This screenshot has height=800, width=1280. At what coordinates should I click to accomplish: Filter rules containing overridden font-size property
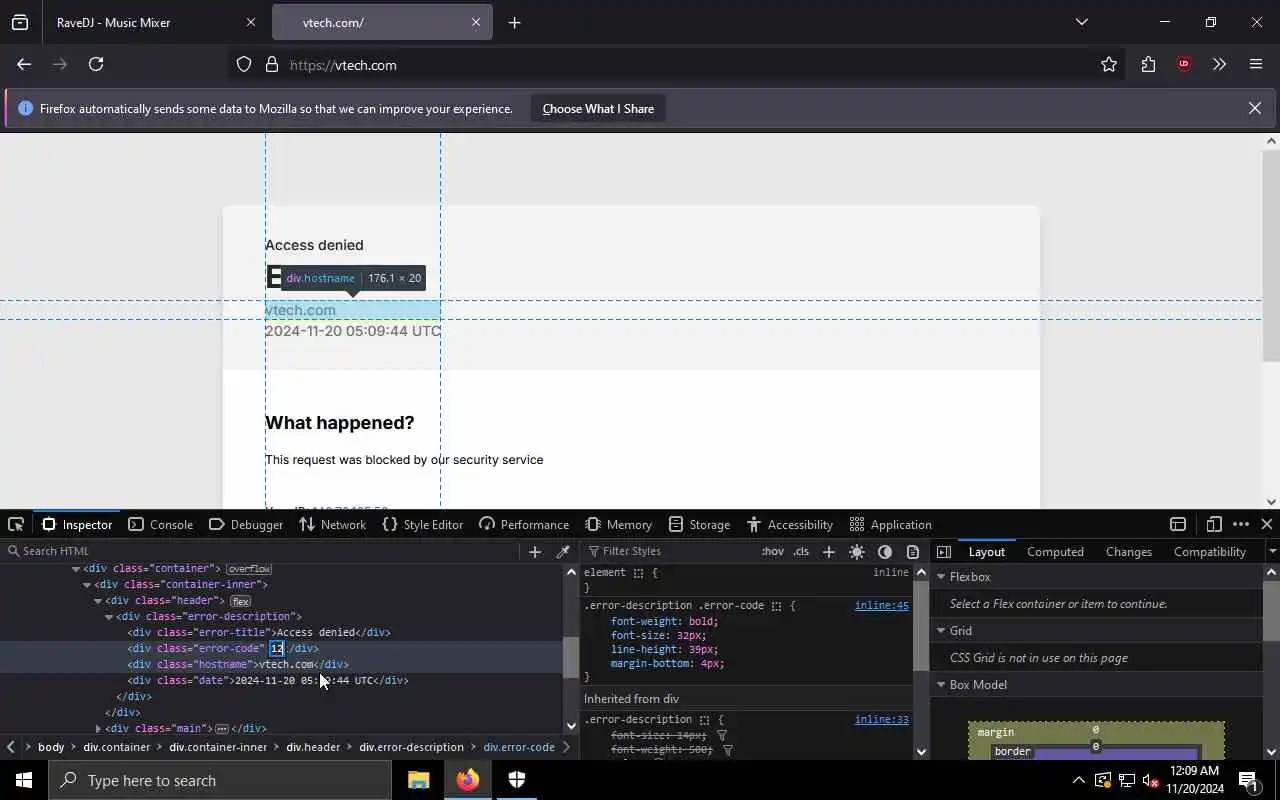[x=722, y=735]
